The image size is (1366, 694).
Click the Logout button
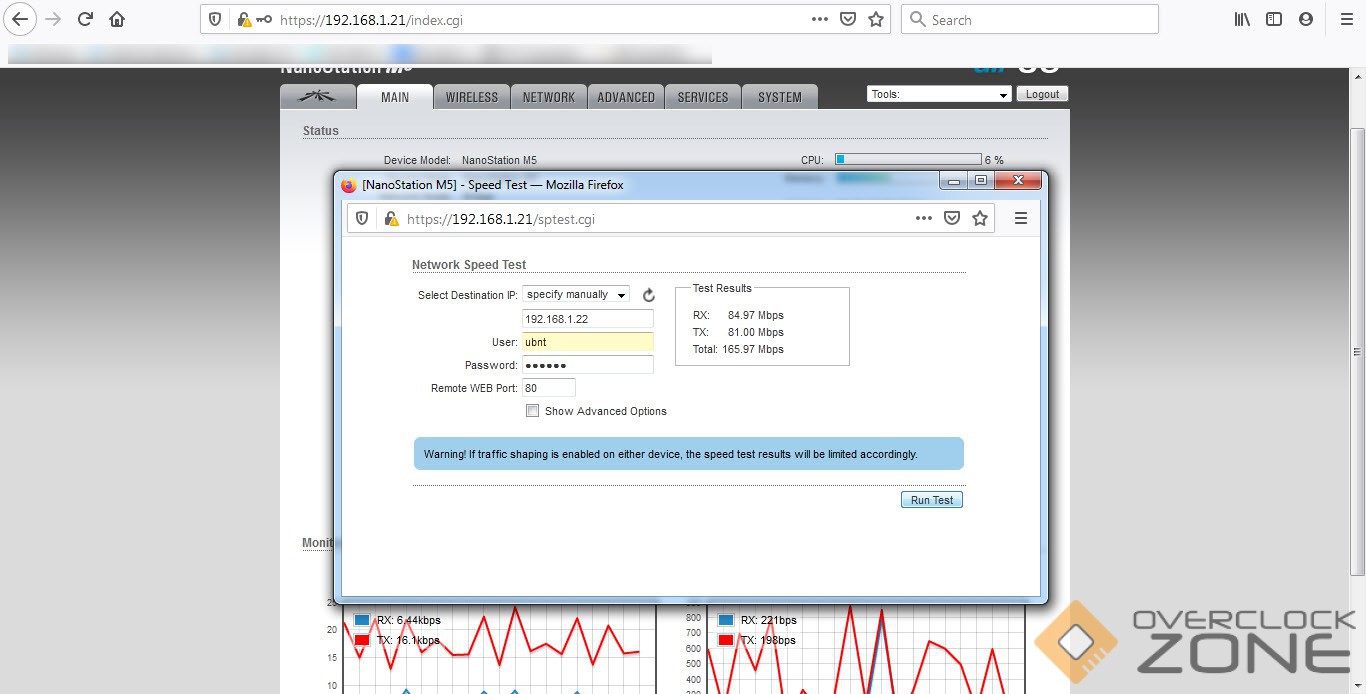pyautogui.click(x=1042, y=94)
